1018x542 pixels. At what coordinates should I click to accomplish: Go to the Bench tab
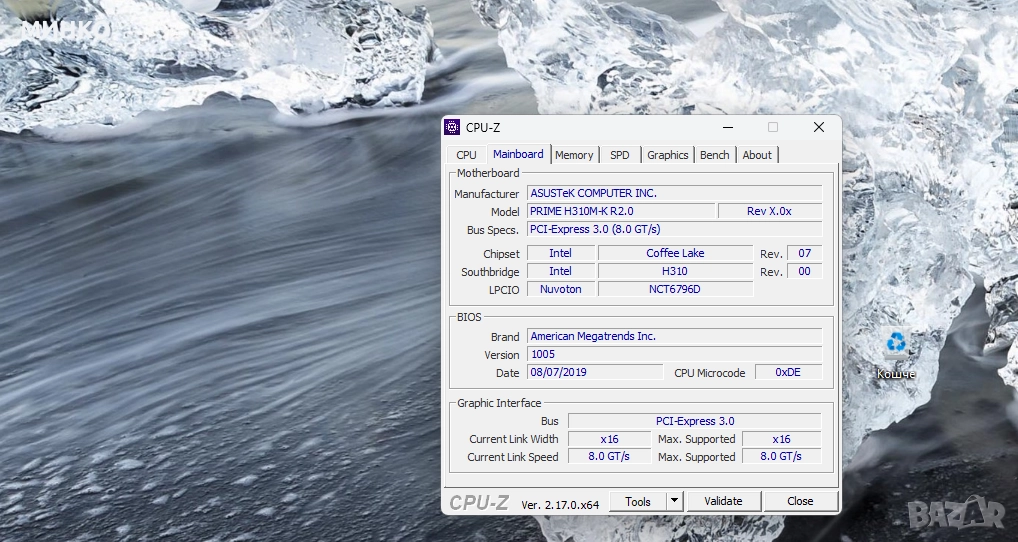coord(714,155)
